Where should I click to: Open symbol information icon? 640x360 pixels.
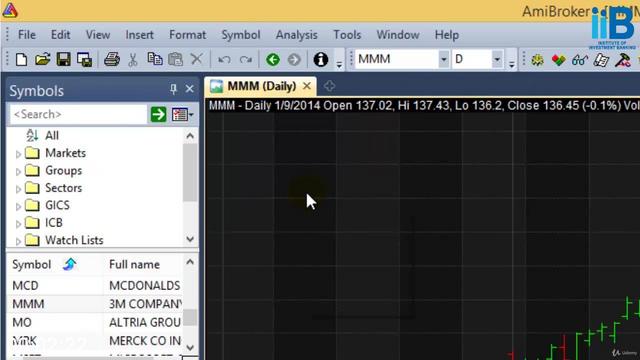click(x=321, y=60)
